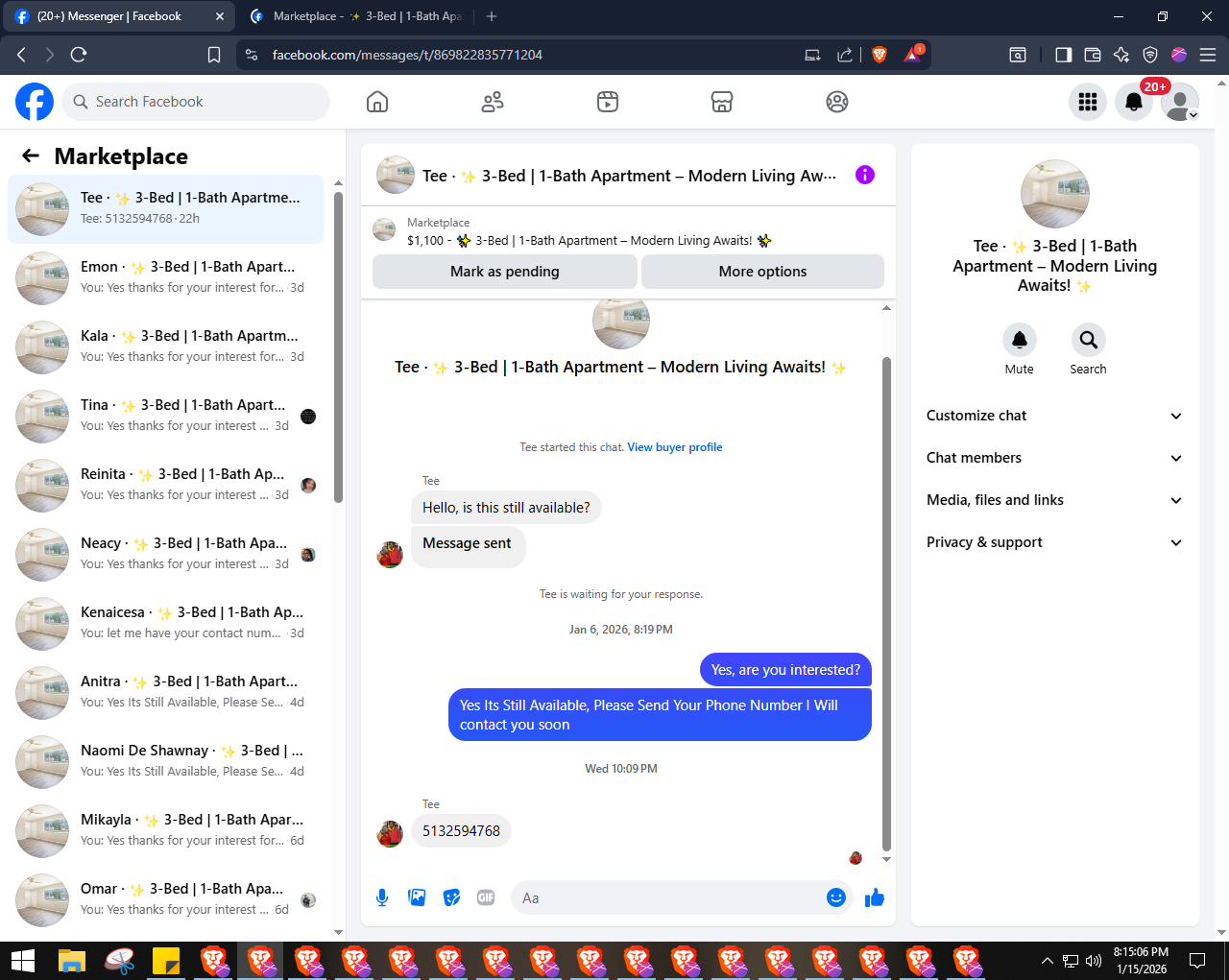Viewport: 1229px width, 980px height.
Task: Search within the conversation
Action: click(x=1088, y=340)
